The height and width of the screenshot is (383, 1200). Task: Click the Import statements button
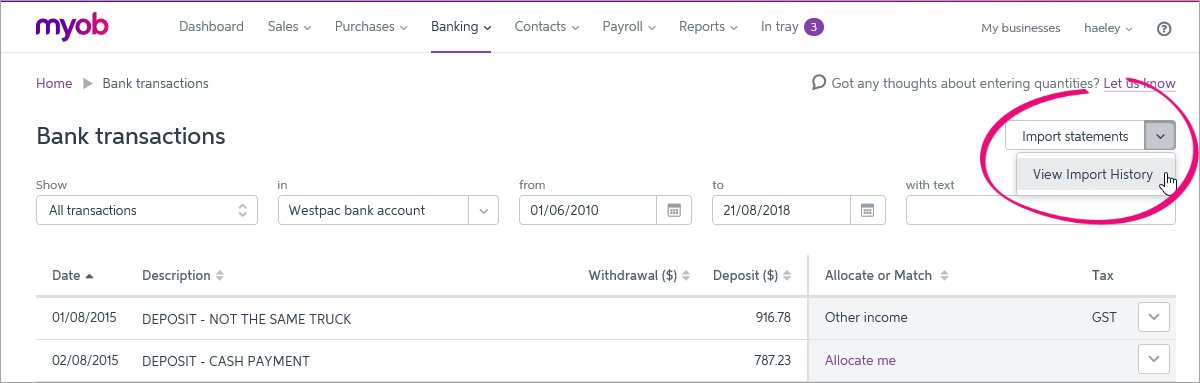(1075, 136)
